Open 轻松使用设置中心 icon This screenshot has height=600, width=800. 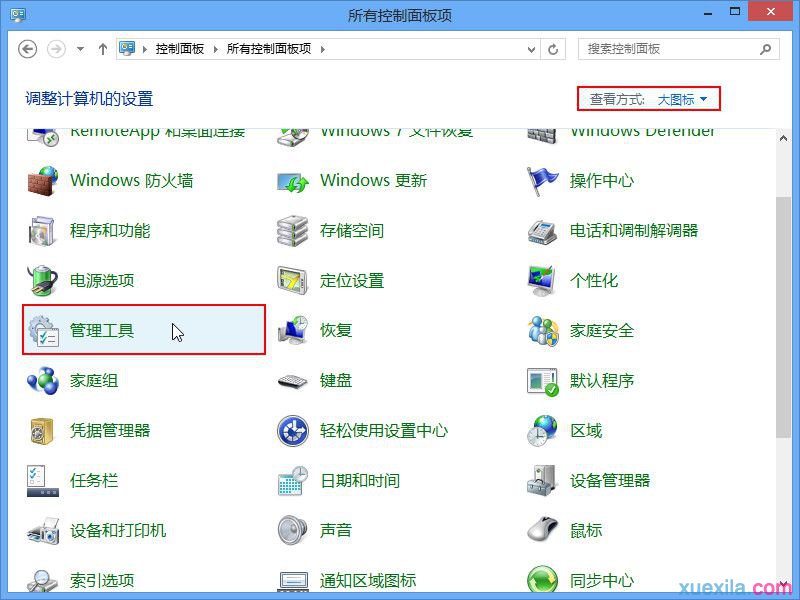293,431
